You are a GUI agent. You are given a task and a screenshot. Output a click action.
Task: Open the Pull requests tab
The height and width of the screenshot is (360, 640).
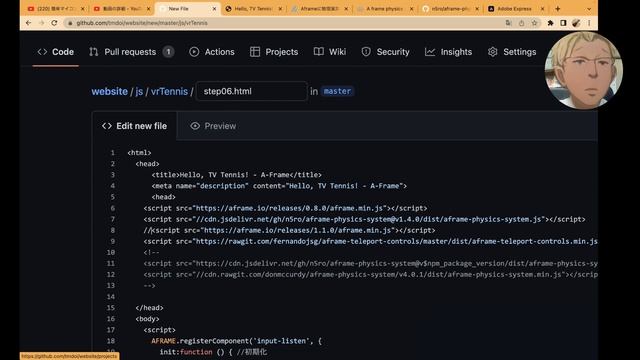(x=131, y=52)
